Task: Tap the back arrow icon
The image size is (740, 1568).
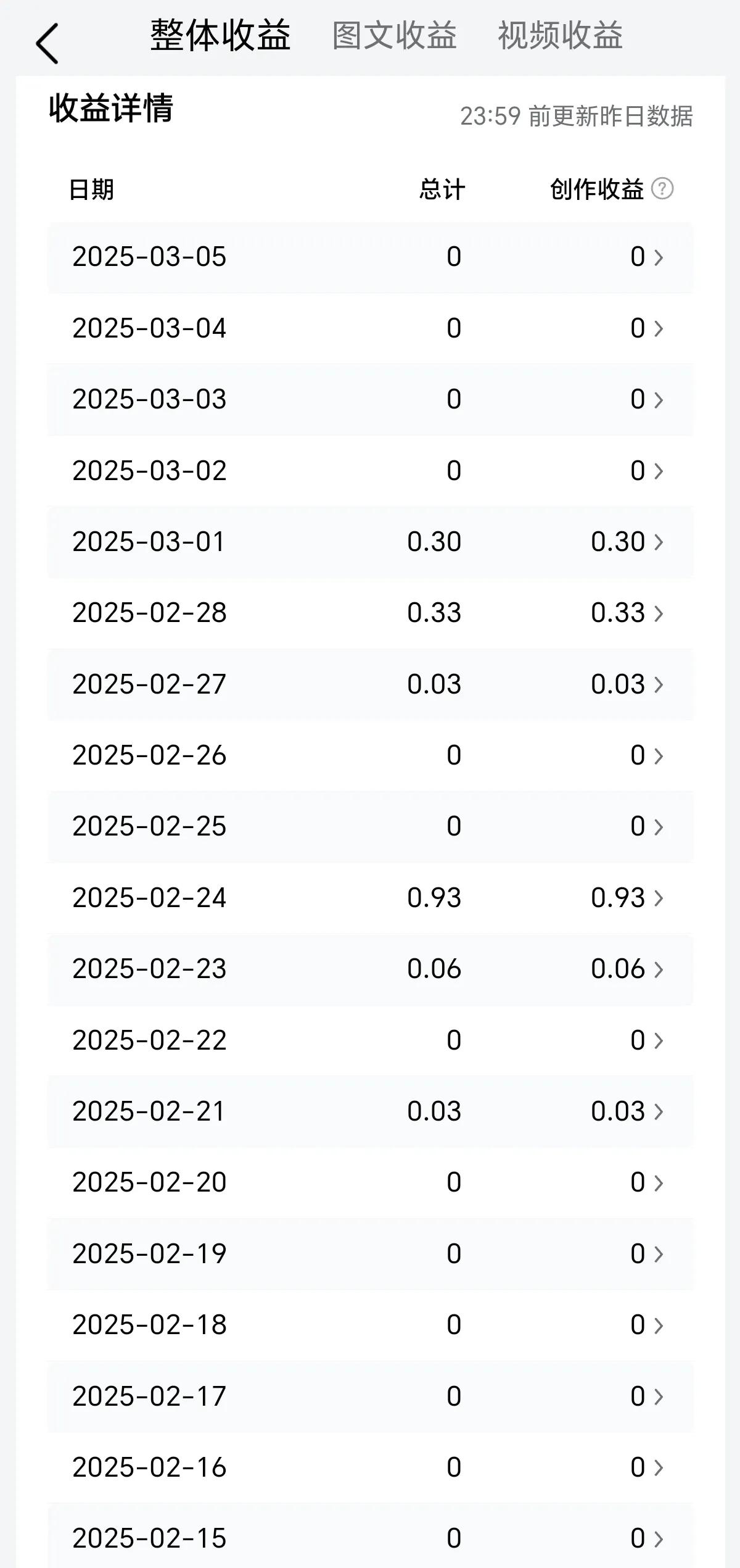Action: point(47,44)
